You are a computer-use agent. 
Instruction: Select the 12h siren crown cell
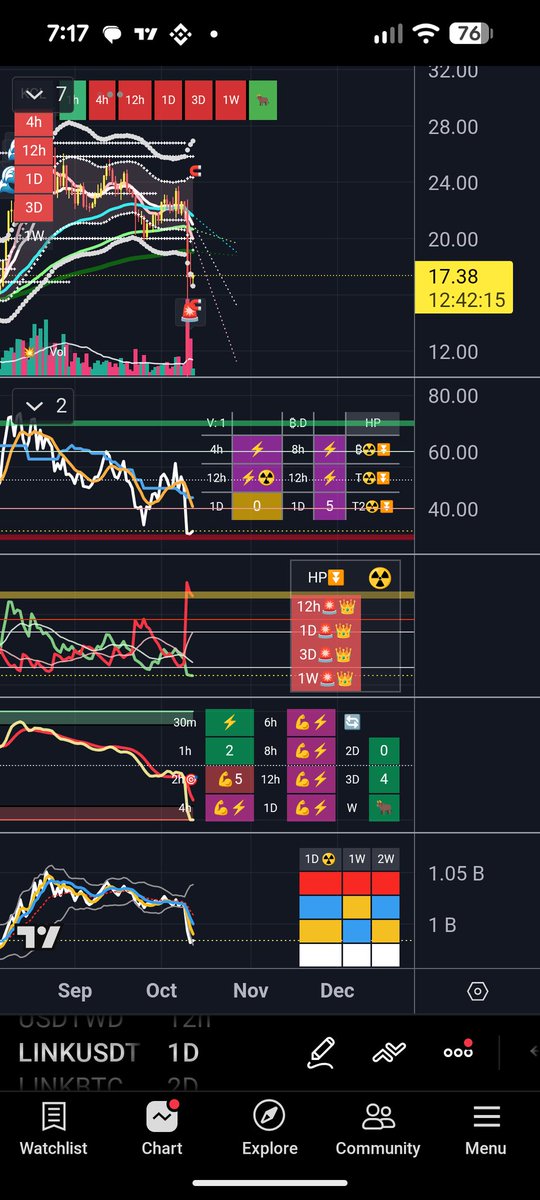[x=326, y=606]
